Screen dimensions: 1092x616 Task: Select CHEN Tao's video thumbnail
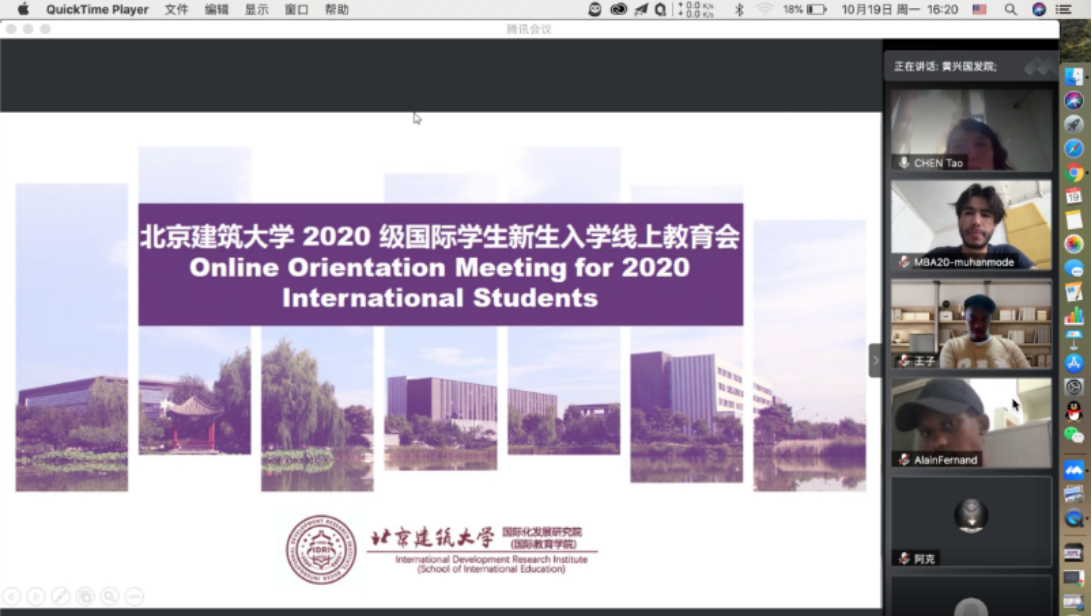(971, 130)
